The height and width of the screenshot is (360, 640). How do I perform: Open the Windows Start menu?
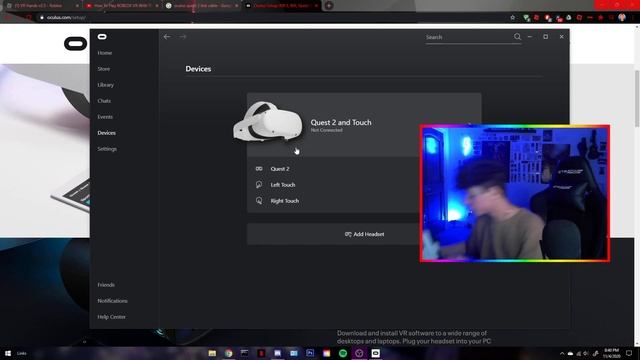coord(7,353)
